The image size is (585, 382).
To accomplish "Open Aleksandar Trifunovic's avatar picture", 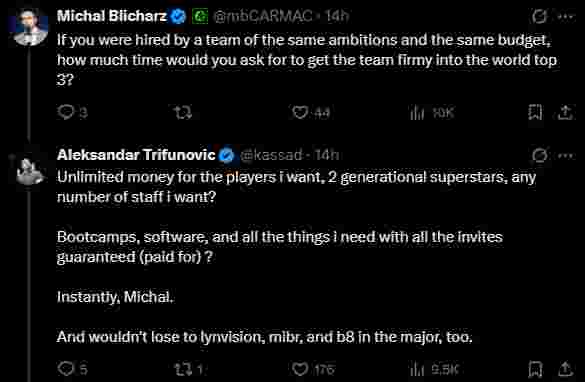I will point(30,171).
